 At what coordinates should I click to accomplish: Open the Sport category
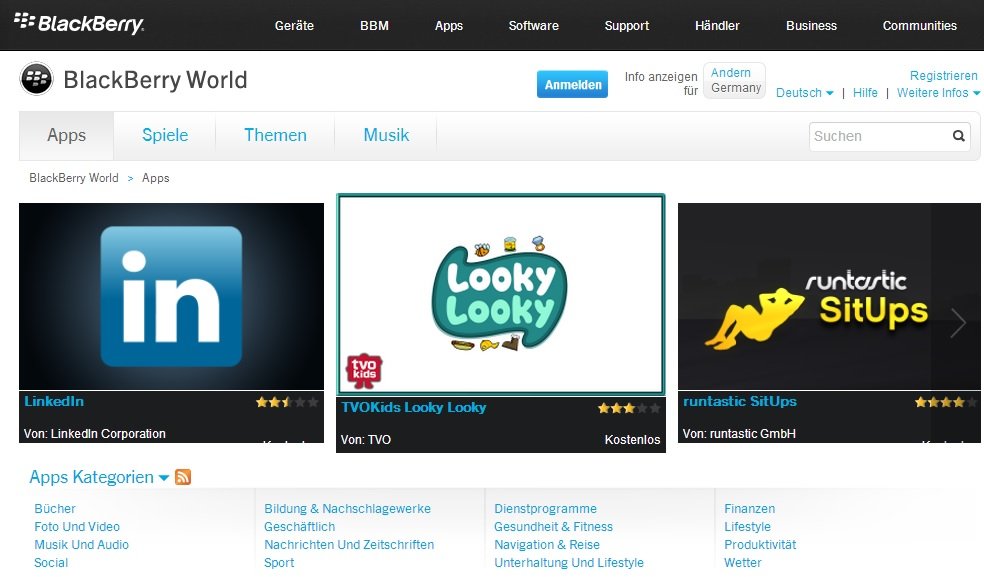pyautogui.click(x=279, y=563)
